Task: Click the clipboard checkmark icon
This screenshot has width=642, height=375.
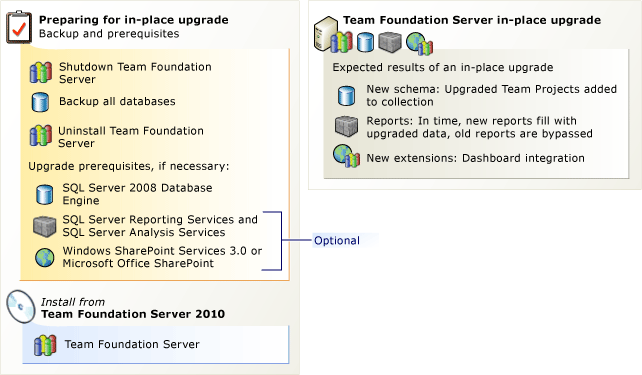Action: pos(19,27)
